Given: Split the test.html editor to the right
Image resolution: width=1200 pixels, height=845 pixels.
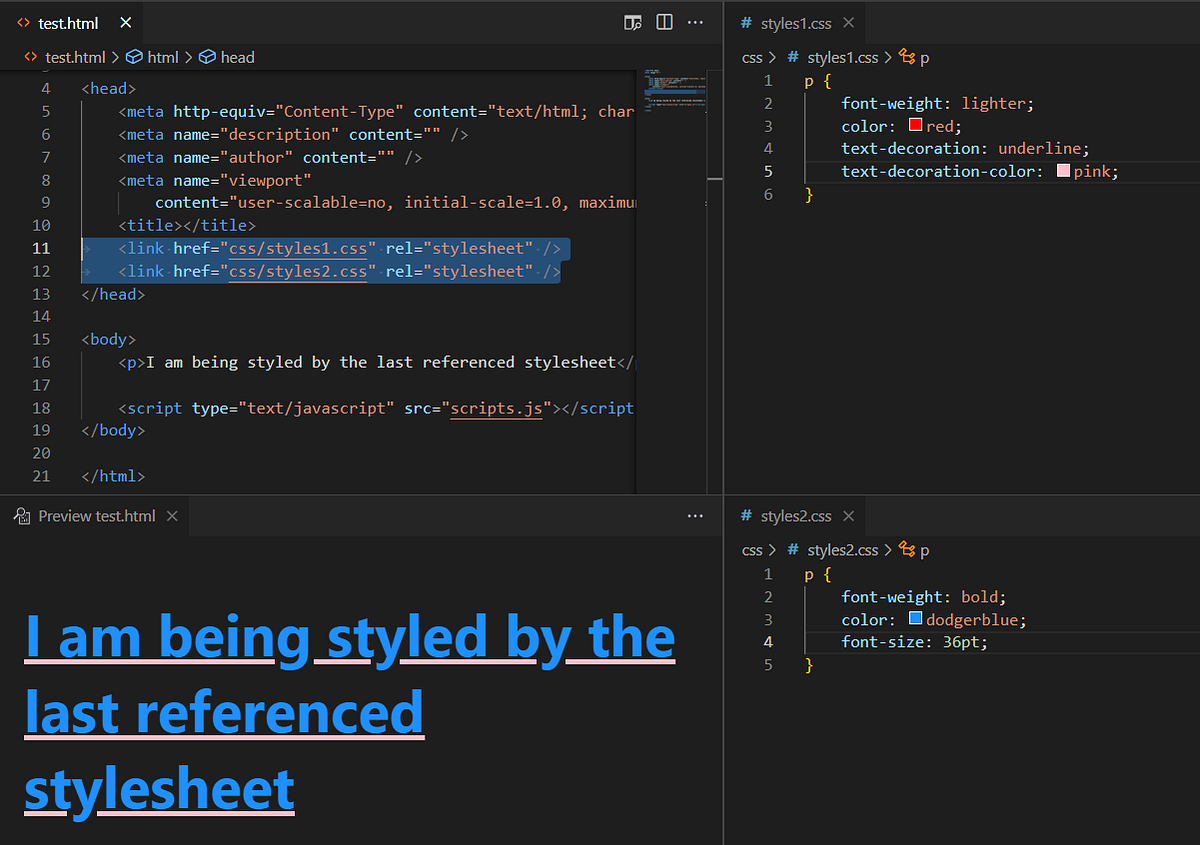Looking at the screenshot, I should (x=664, y=22).
